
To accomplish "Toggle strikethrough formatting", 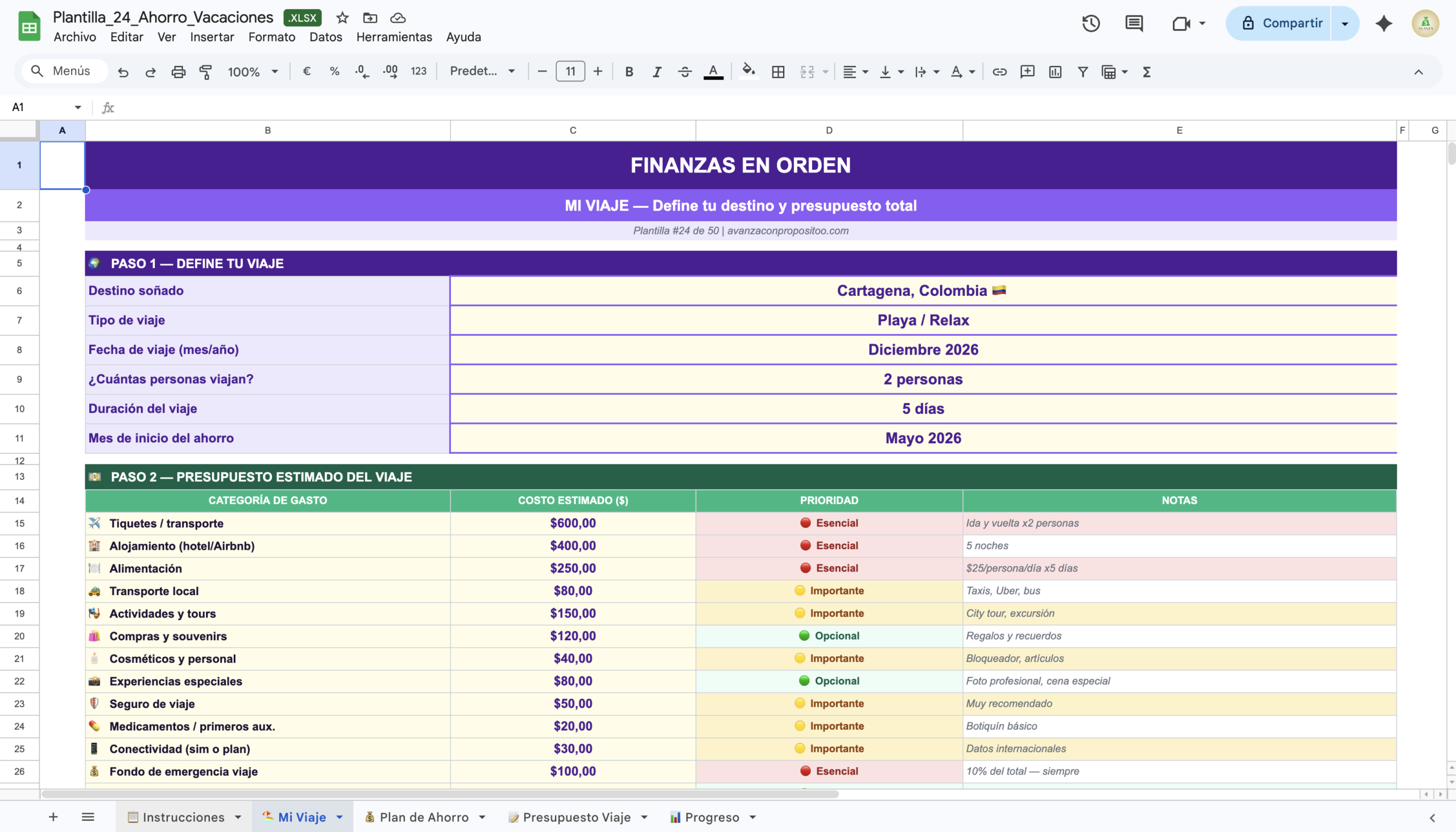I will coord(685,72).
